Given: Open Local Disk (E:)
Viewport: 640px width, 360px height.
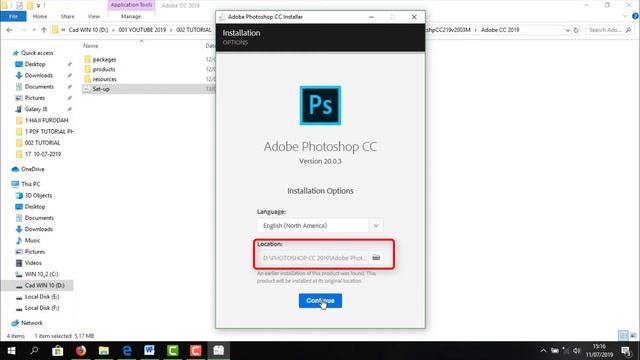Looking at the screenshot, I should click(x=42, y=297).
